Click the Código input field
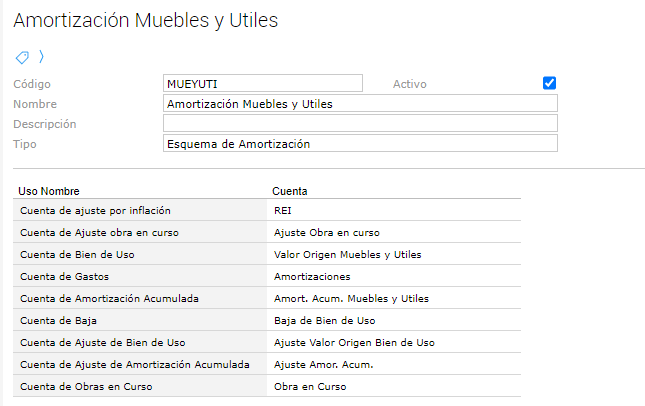Viewport: 645px width, 406px height. [262, 84]
